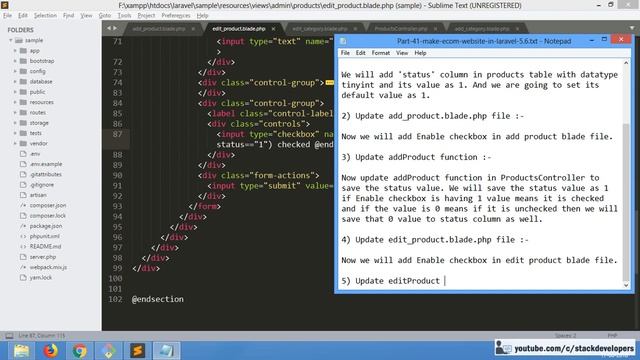
Task: Click @endsection text on line 102
Action: (x=158, y=299)
